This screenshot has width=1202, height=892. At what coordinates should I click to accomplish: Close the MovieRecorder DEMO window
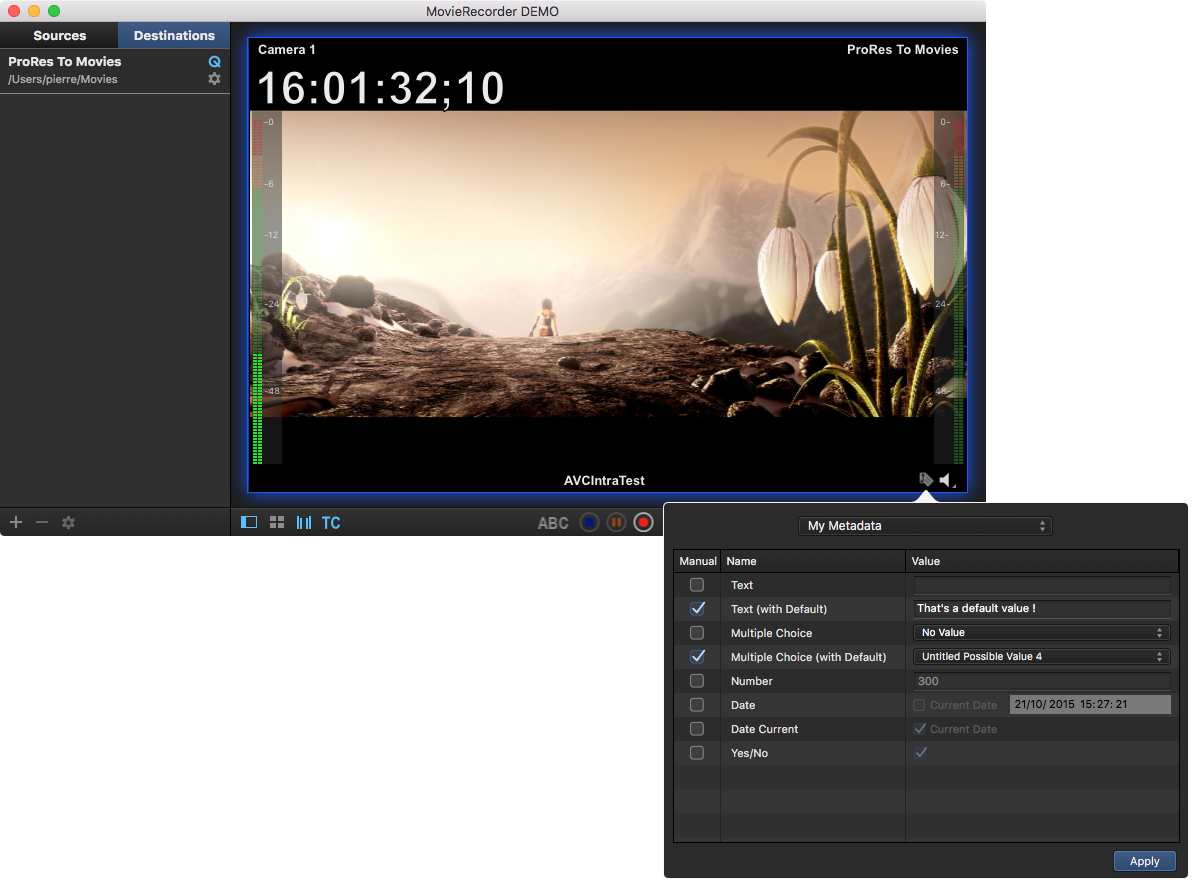point(14,11)
